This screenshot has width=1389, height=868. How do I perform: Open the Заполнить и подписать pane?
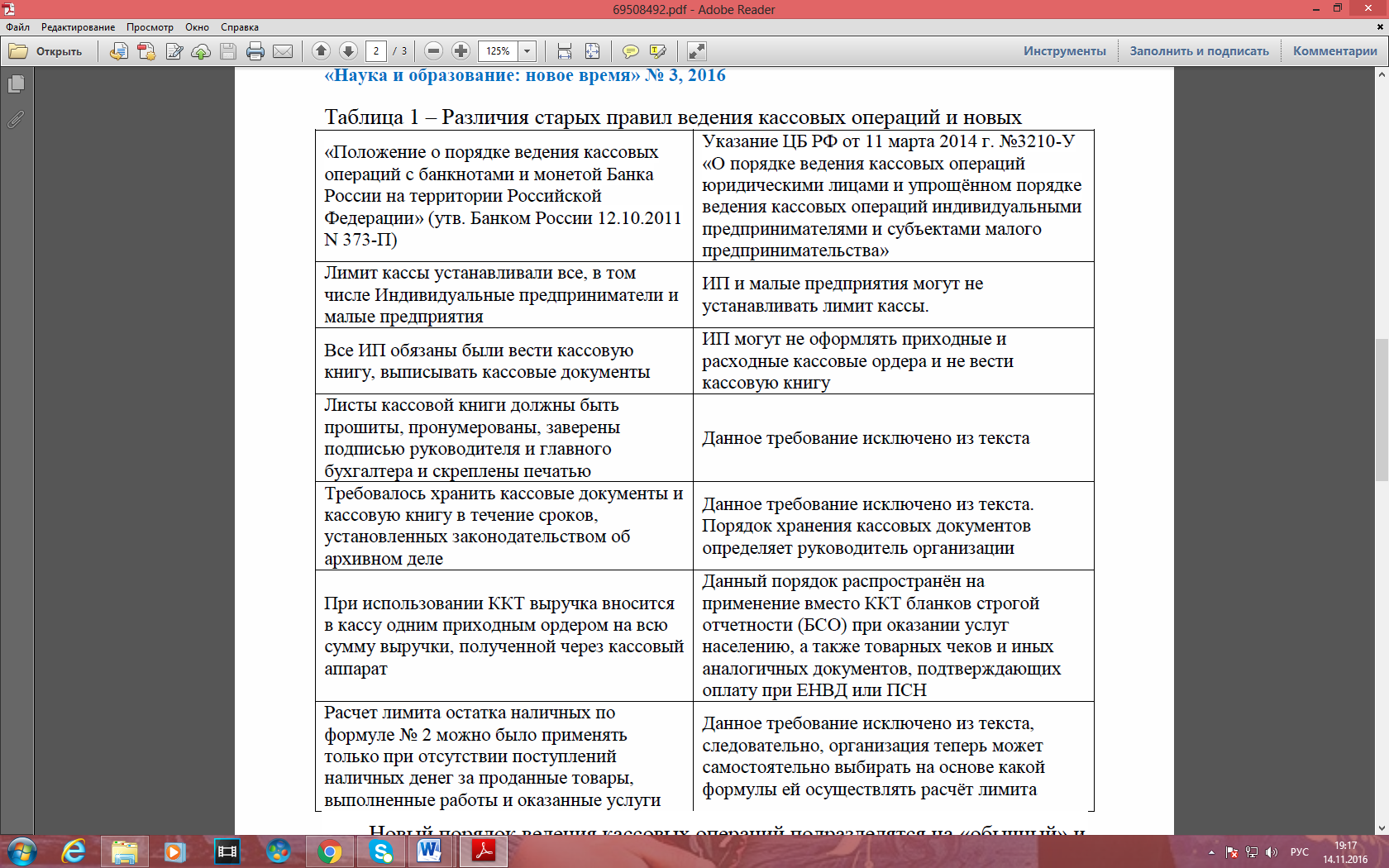coord(1199,51)
